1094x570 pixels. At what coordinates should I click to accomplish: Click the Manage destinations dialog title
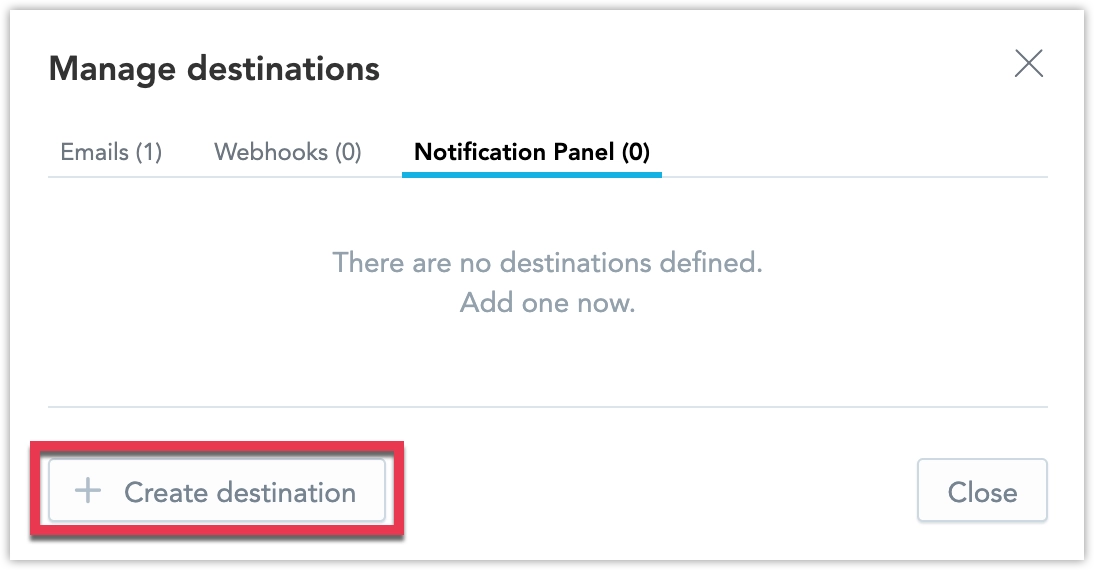point(214,68)
